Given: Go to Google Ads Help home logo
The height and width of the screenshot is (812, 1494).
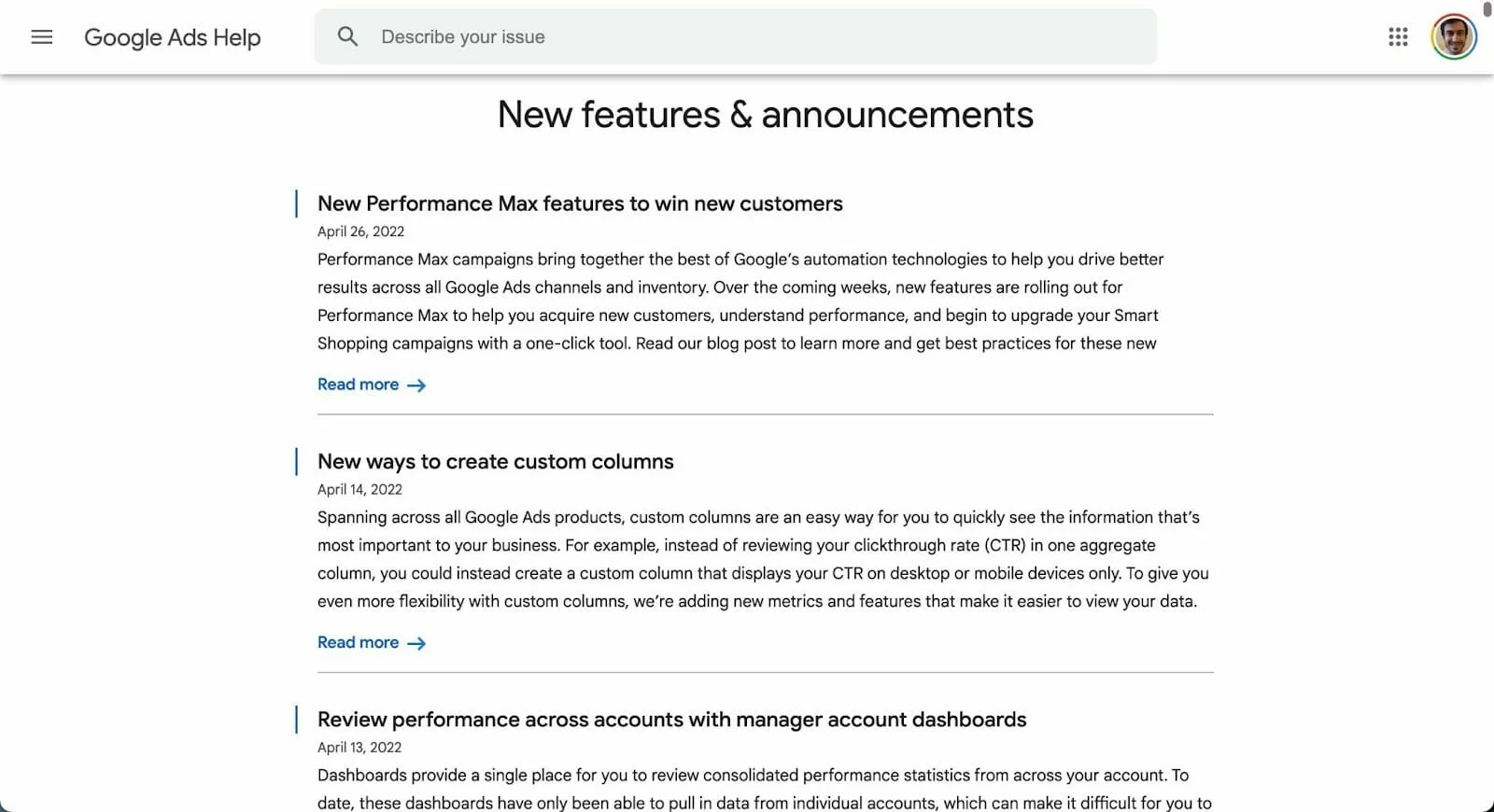Looking at the screenshot, I should pos(173,37).
